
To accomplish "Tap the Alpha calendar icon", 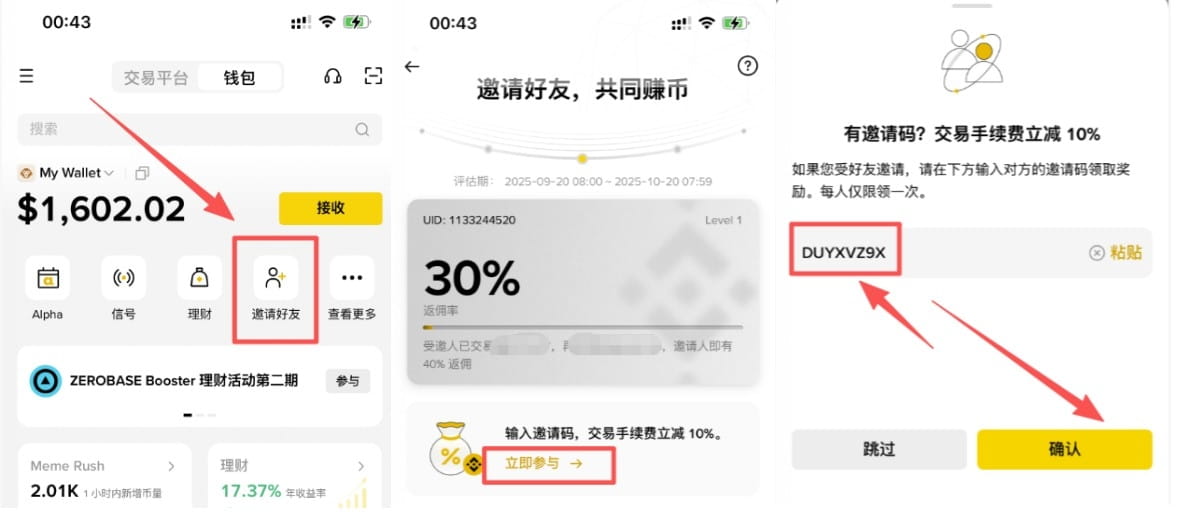I will (48, 278).
